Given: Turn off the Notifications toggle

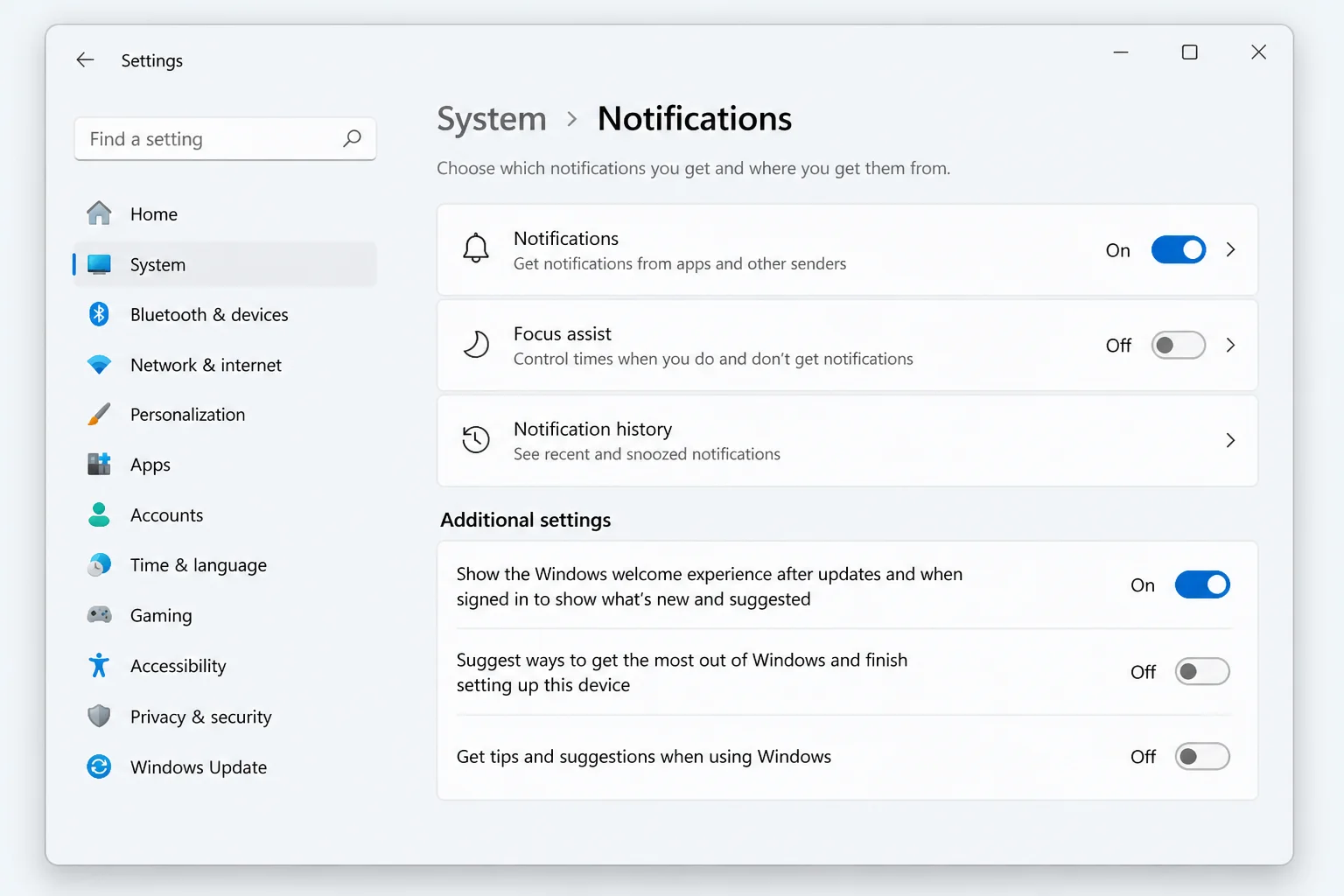Looking at the screenshot, I should (x=1178, y=250).
